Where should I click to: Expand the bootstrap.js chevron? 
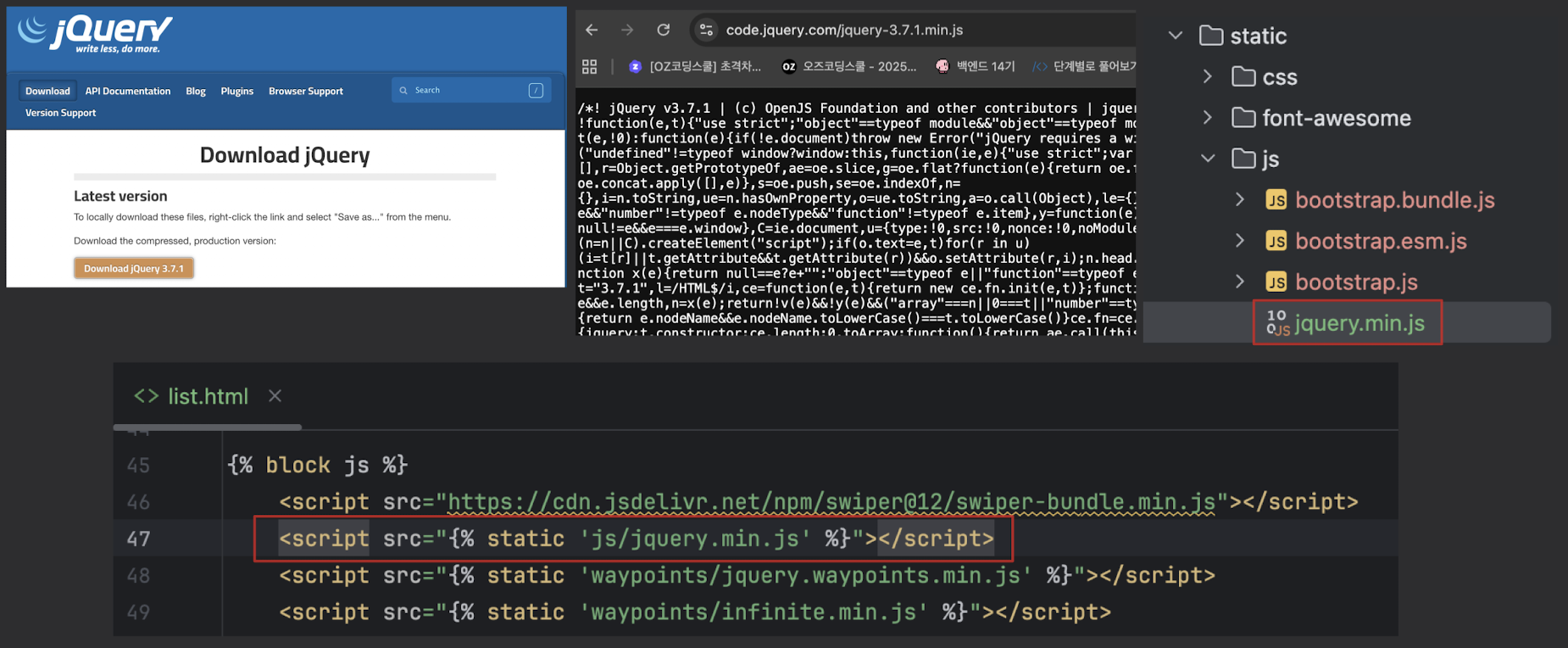[x=1240, y=282]
